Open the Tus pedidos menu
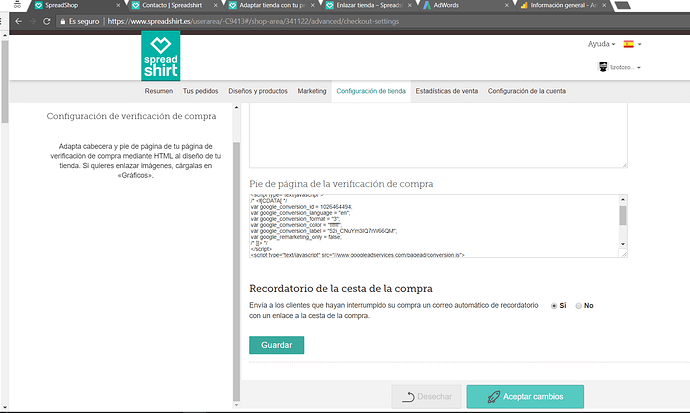Screen dimensions: 690x413 pyautogui.click(x=201, y=91)
